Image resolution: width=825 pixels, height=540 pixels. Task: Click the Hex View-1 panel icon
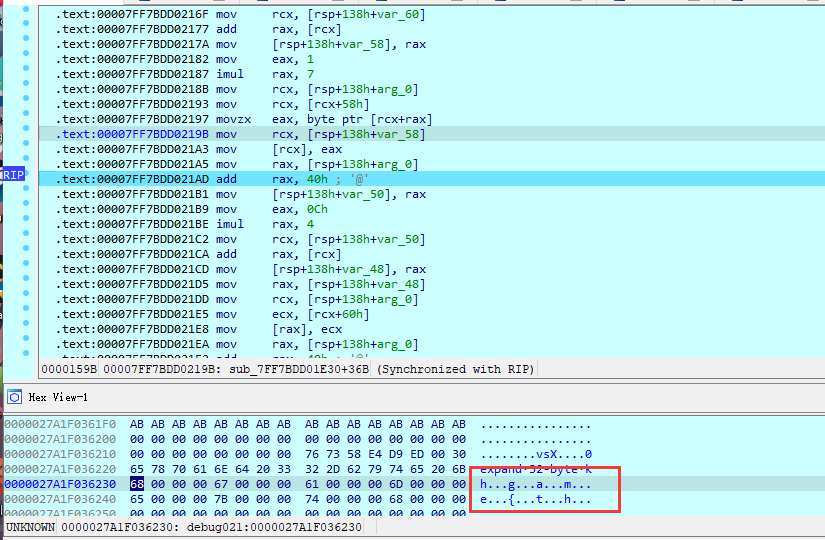14,397
